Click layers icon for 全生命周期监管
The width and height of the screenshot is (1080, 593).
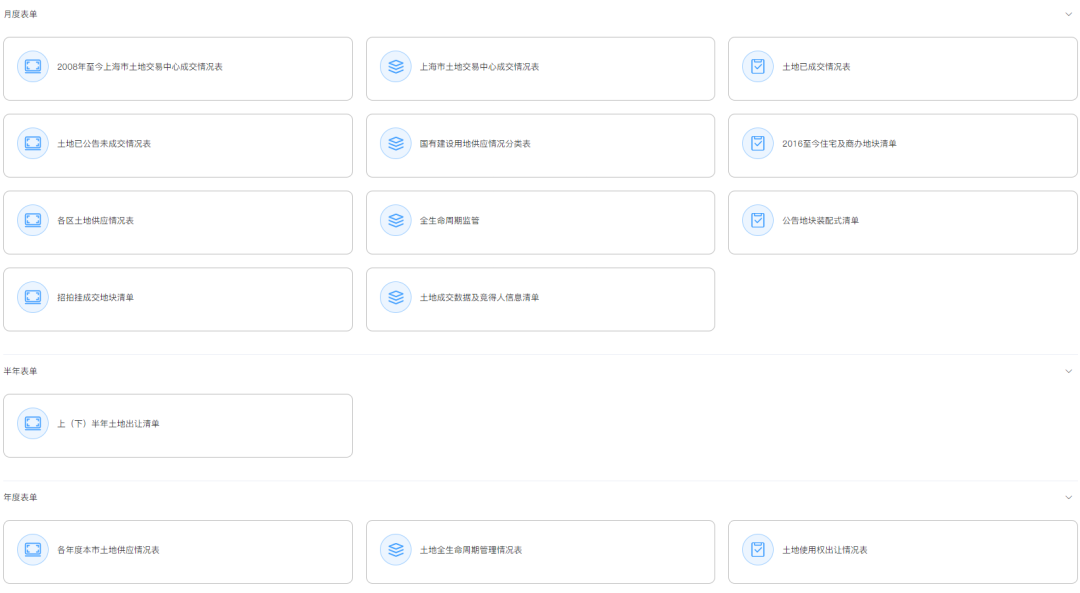pyautogui.click(x=395, y=220)
